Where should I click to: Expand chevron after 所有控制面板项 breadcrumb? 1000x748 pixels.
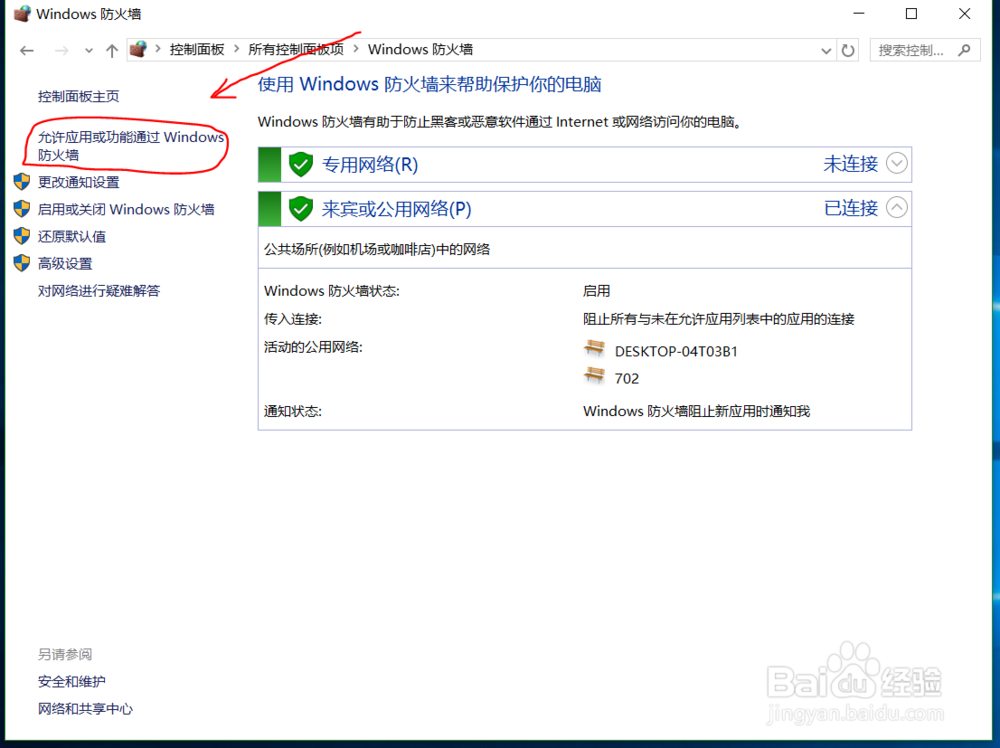(356, 48)
